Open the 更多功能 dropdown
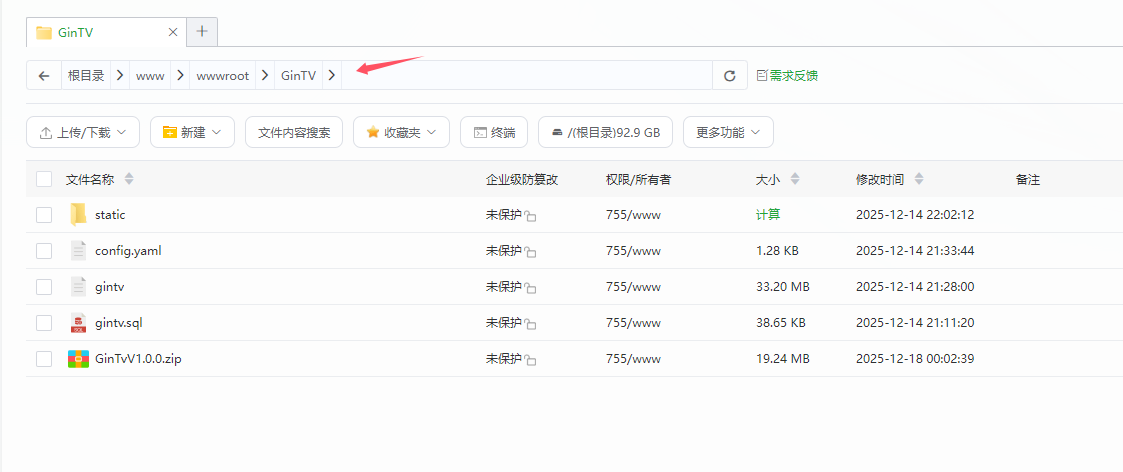 pyautogui.click(x=728, y=133)
